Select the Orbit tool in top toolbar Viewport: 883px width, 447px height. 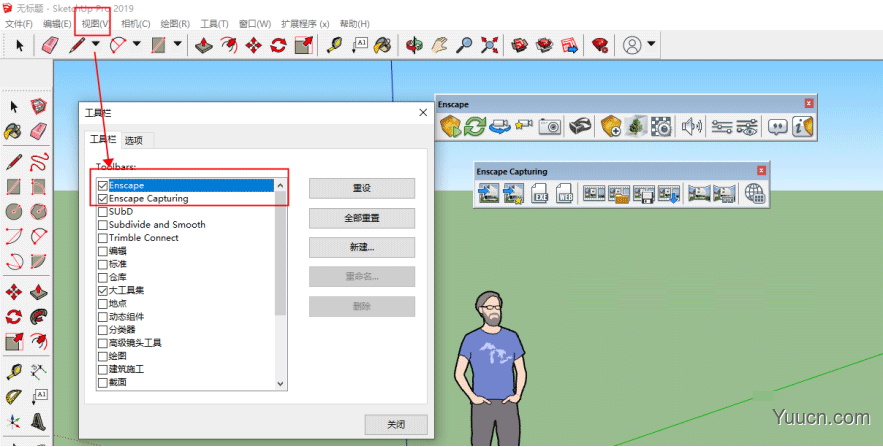[414, 45]
